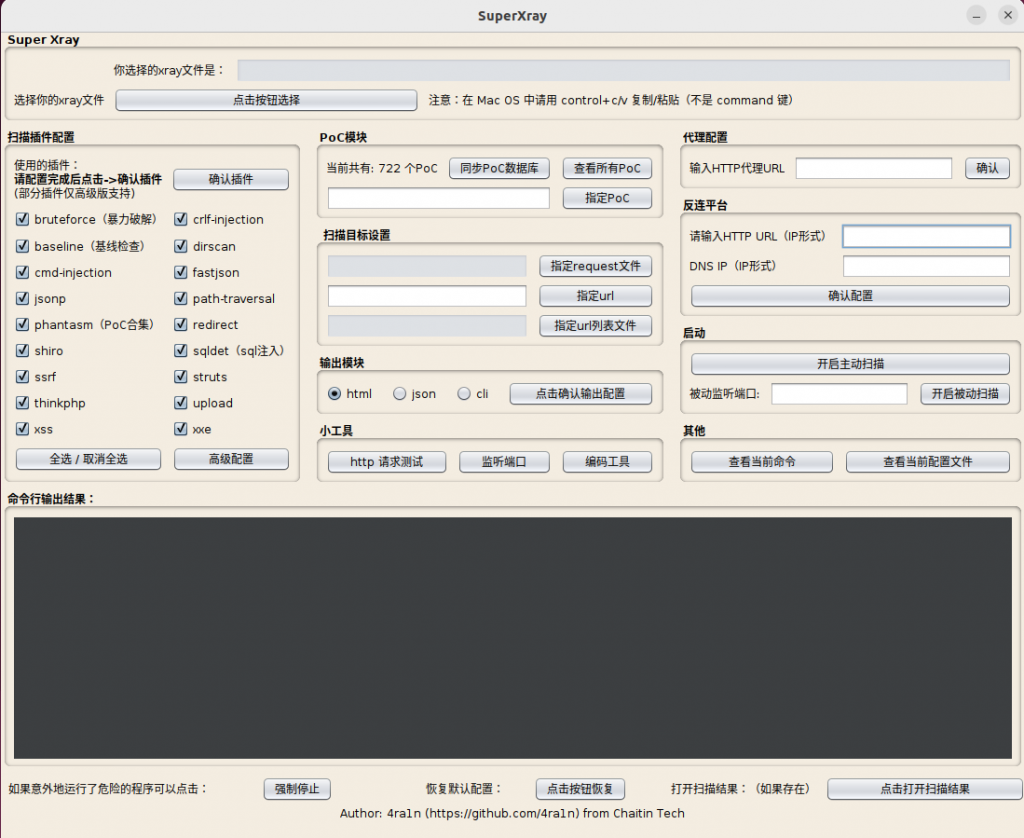Disable the sqldet（sql注入）plugin

[x=180, y=351]
